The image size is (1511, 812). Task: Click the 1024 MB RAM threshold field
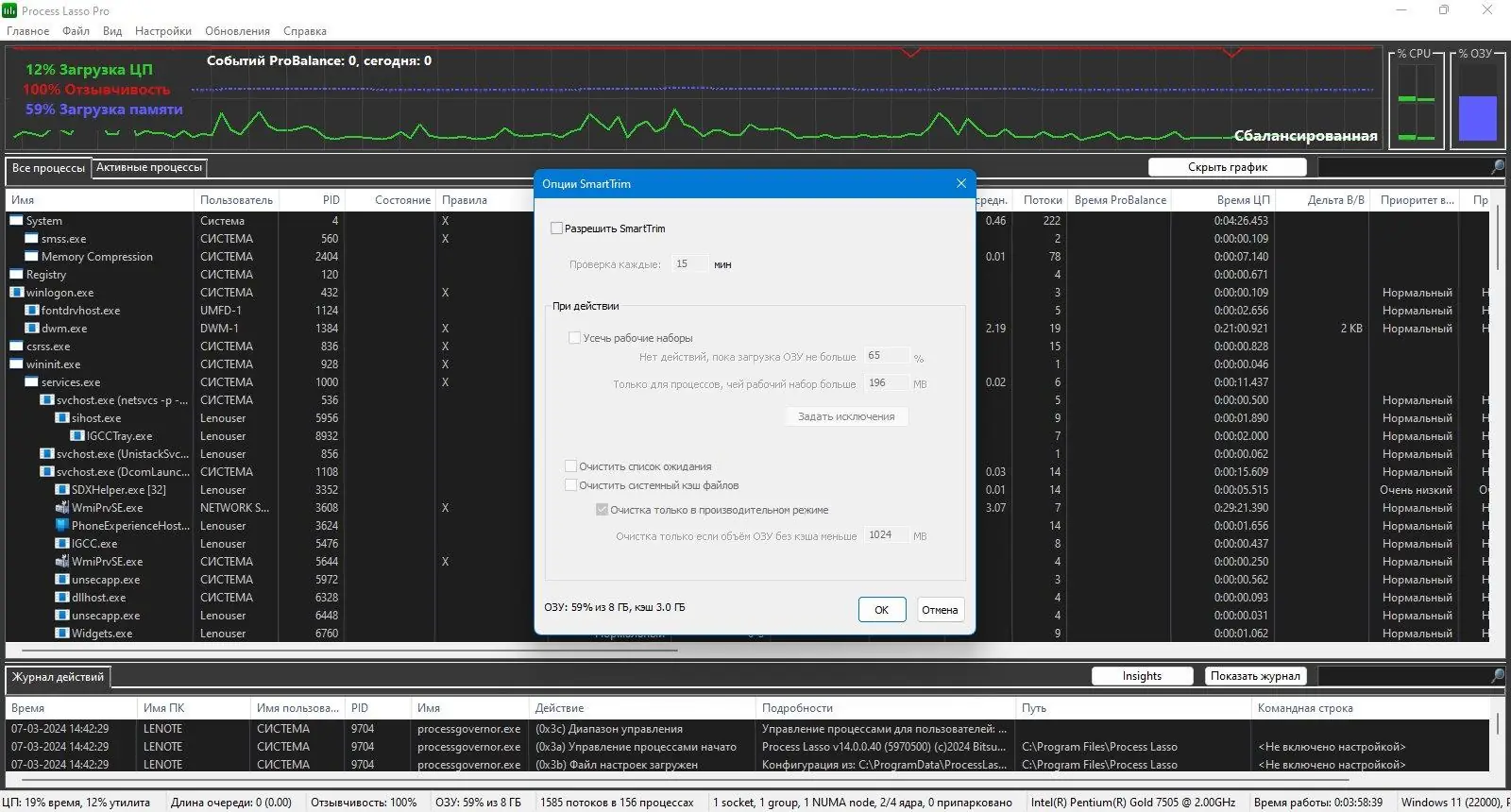(x=886, y=534)
